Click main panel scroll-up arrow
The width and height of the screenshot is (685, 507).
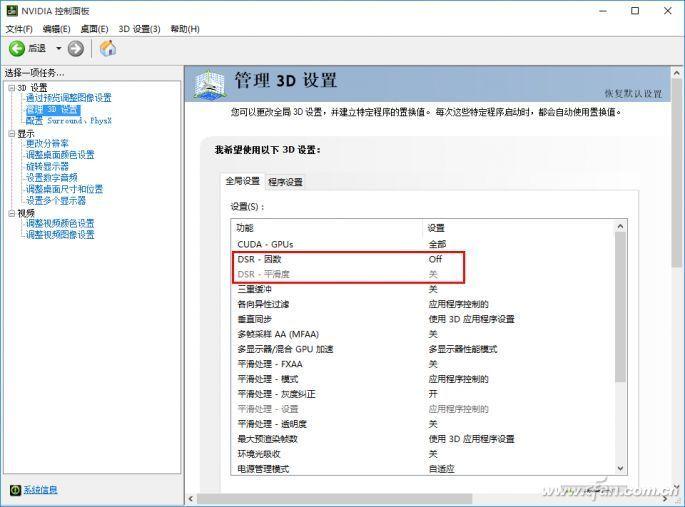tap(677, 73)
